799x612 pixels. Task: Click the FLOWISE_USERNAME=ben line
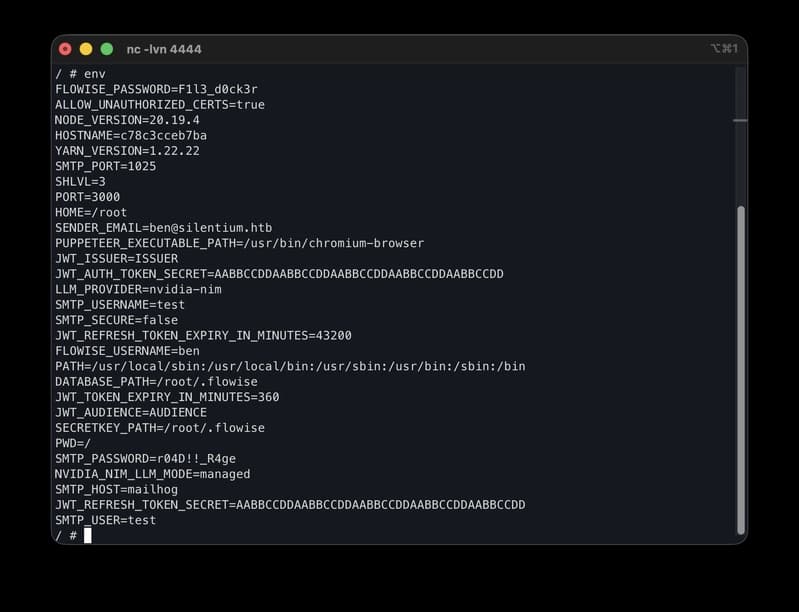(x=127, y=351)
